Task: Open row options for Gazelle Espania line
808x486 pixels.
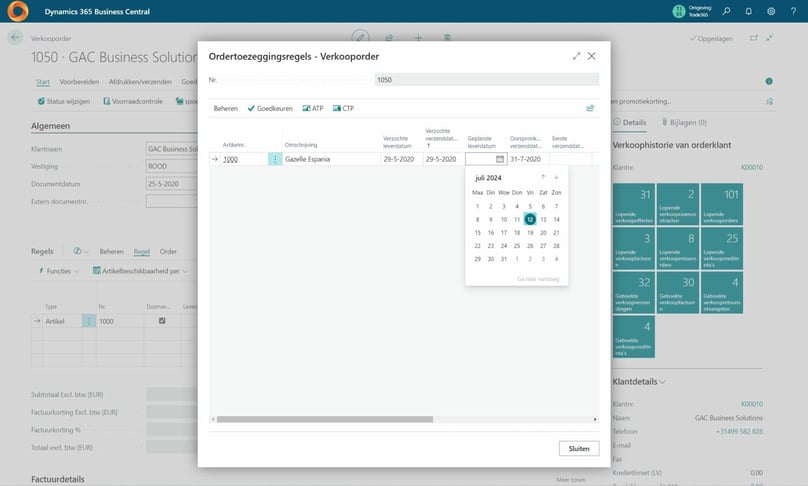Action: [275, 159]
